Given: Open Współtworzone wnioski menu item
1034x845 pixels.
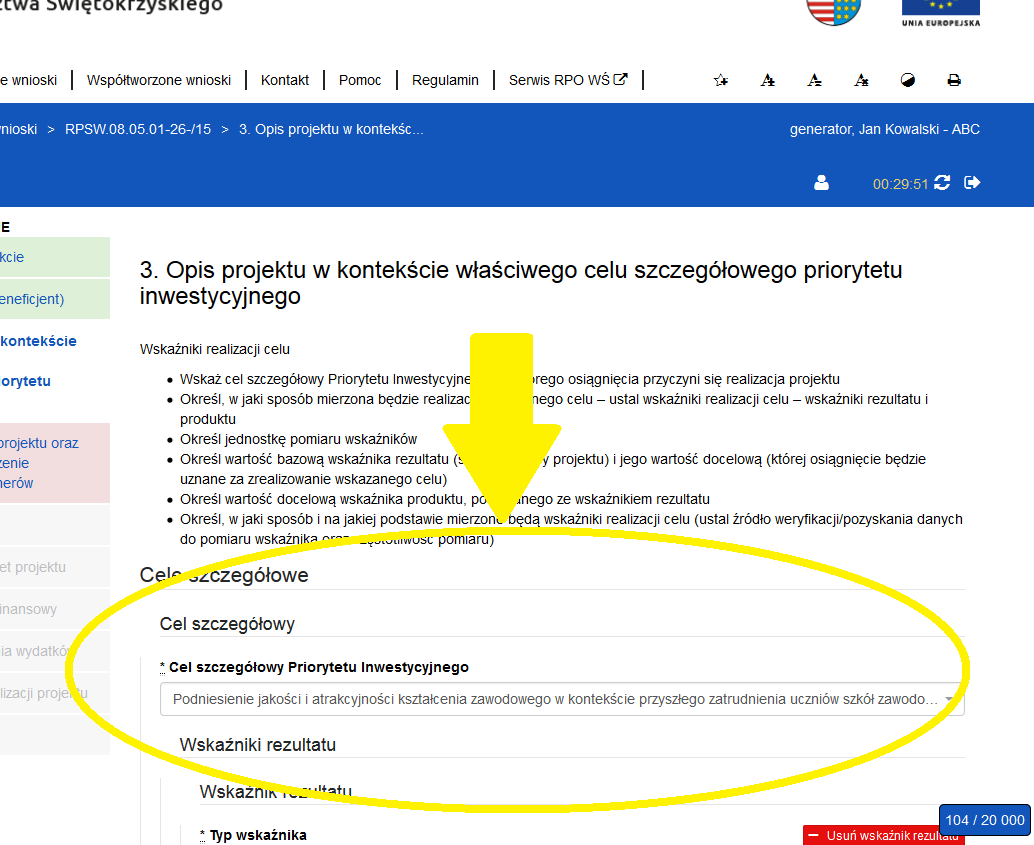Looking at the screenshot, I should pos(159,80).
